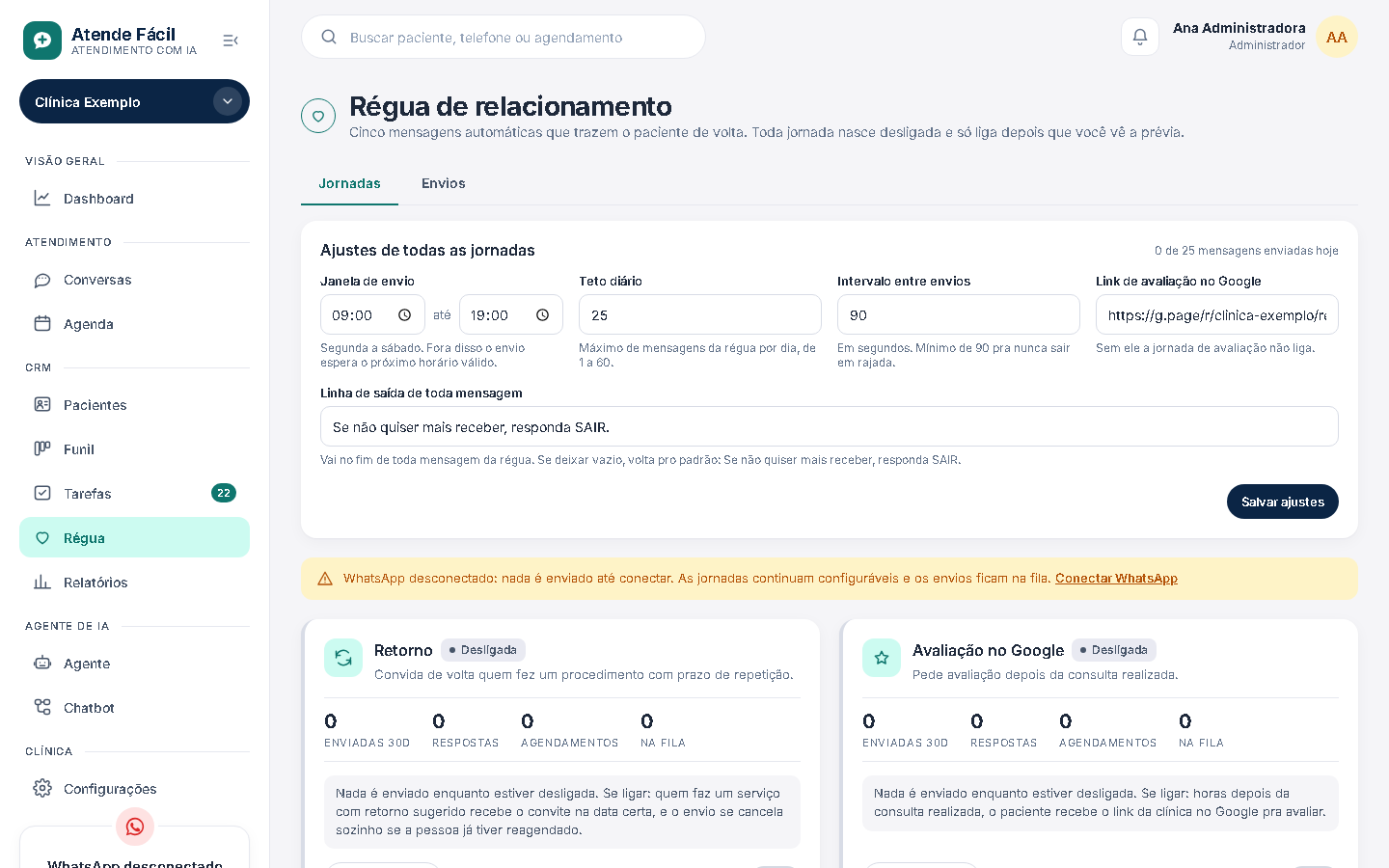Image resolution: width=1389 pixels, height=868 pixels.
Task: Open the clock picker for 19:00 end time
Action: pos(543,315)
